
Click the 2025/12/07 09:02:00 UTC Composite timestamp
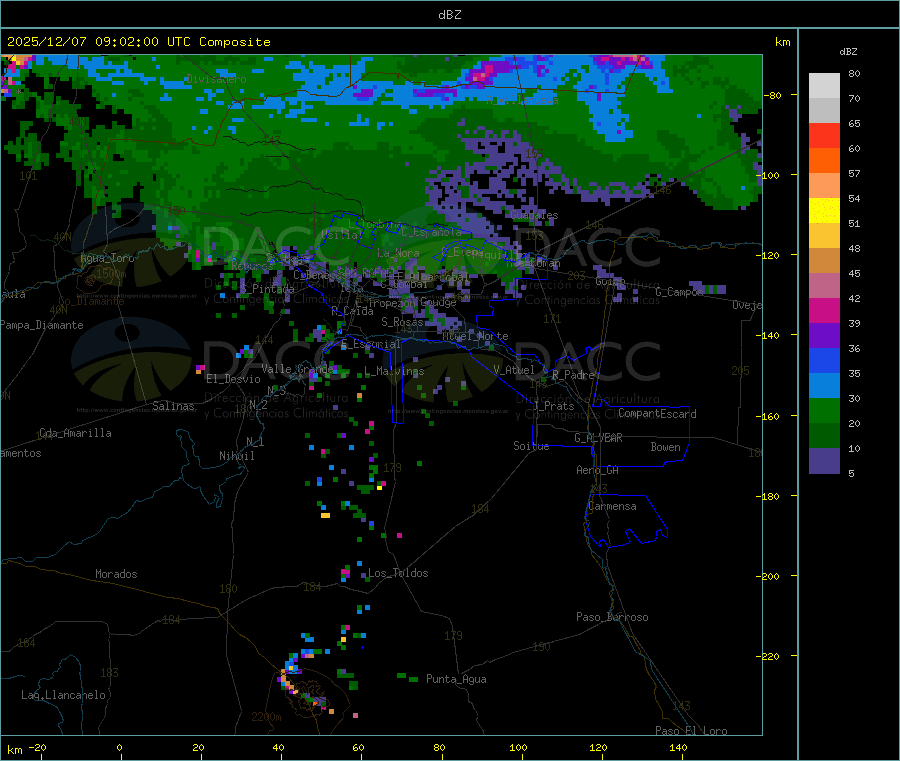[138, 42]
